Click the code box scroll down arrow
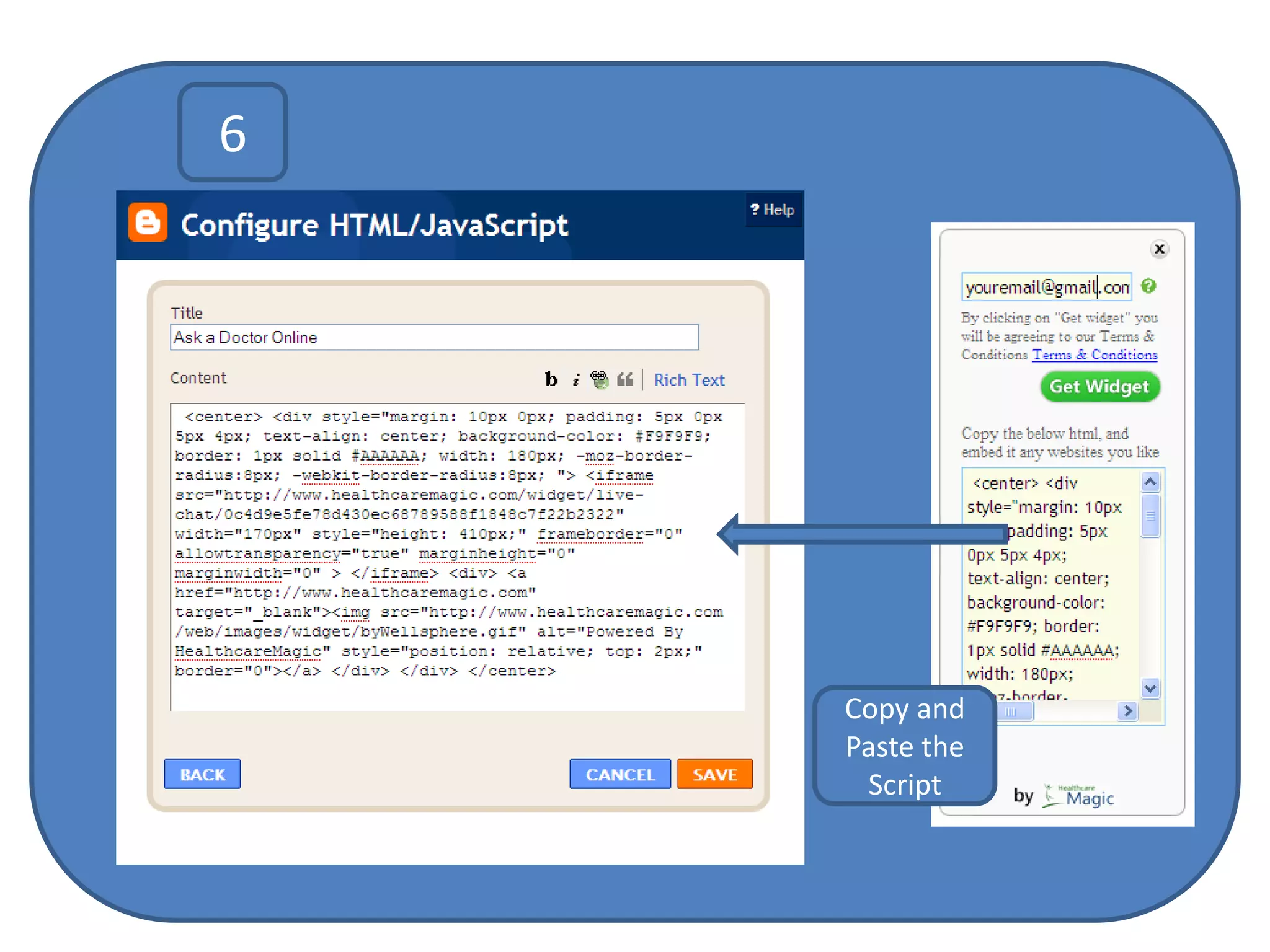Image resolution: width=1270 pixels, height=952 pixels. pos(1150,688)
